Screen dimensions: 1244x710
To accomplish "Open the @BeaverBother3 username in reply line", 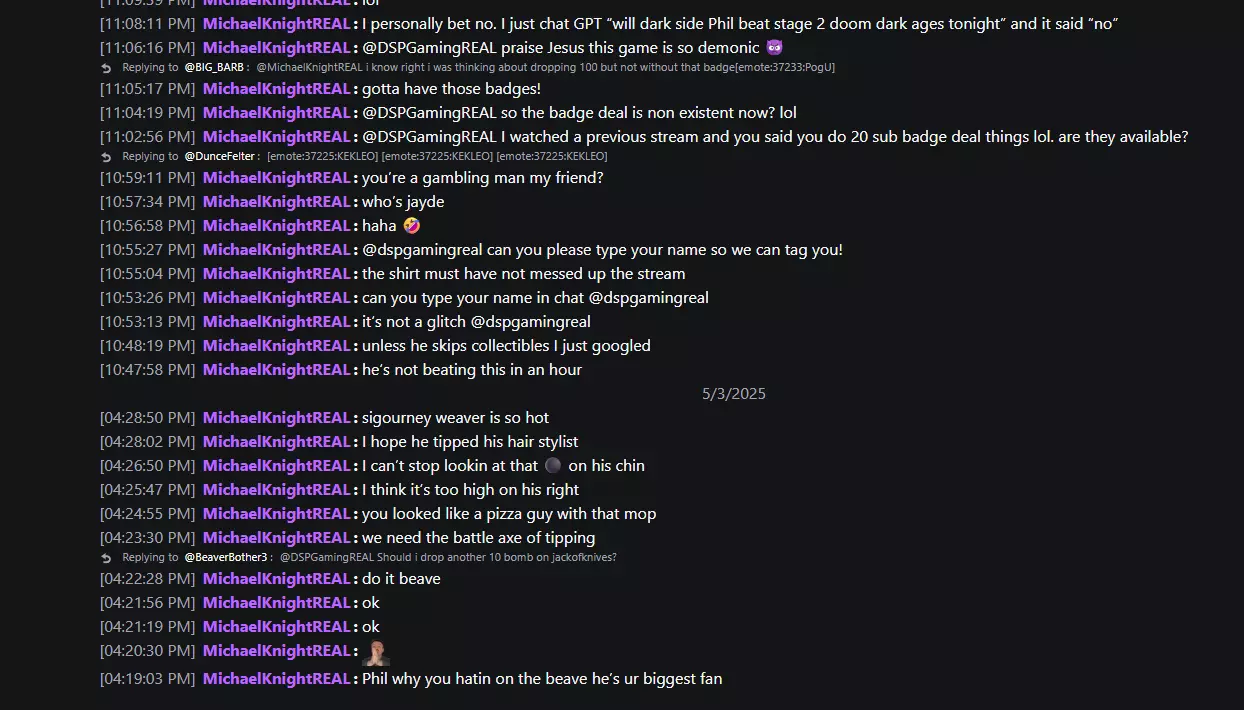I will click(x=226, y=557).
